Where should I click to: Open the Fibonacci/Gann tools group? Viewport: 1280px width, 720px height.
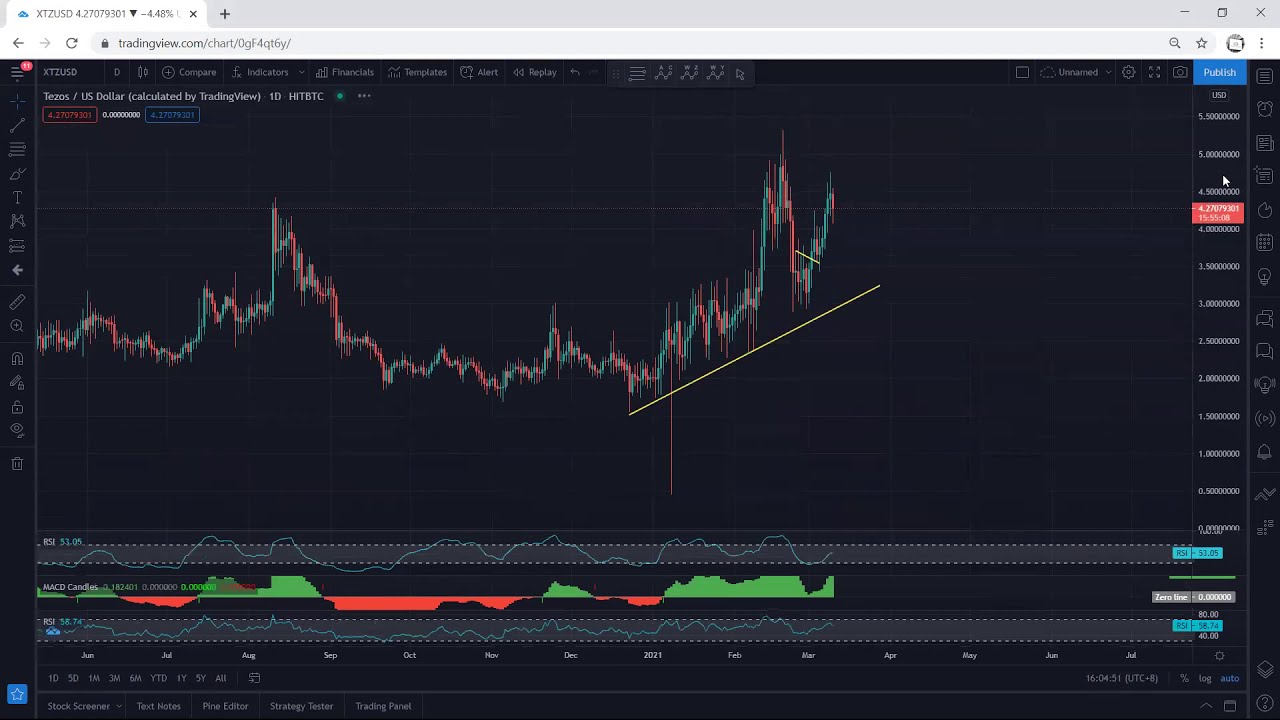(x=17, y=150)
